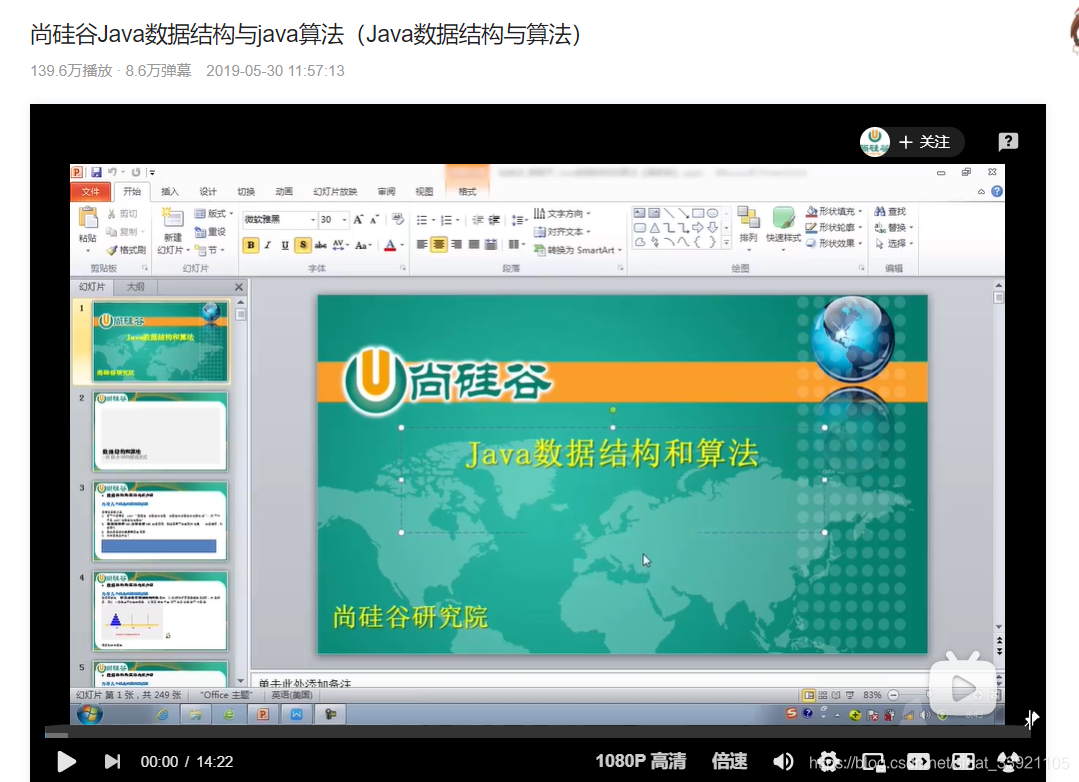1079x782 pixels.
Task: Open the character spacing AV menu
Action: click(x=340, y=245)
